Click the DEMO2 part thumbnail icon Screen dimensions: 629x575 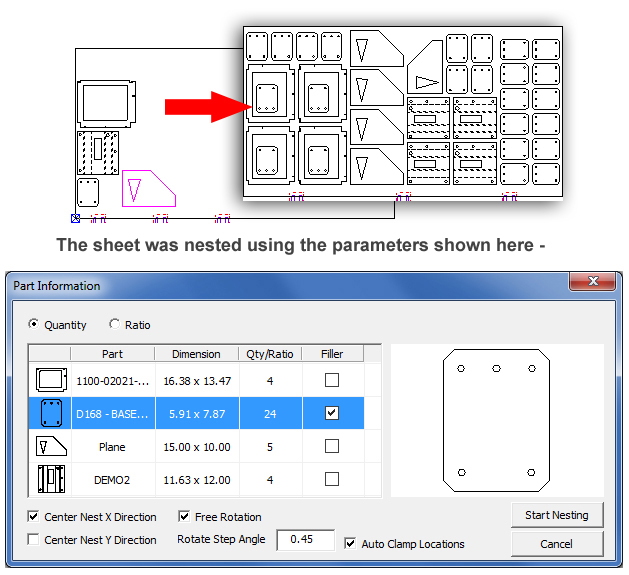click(49, 479)
